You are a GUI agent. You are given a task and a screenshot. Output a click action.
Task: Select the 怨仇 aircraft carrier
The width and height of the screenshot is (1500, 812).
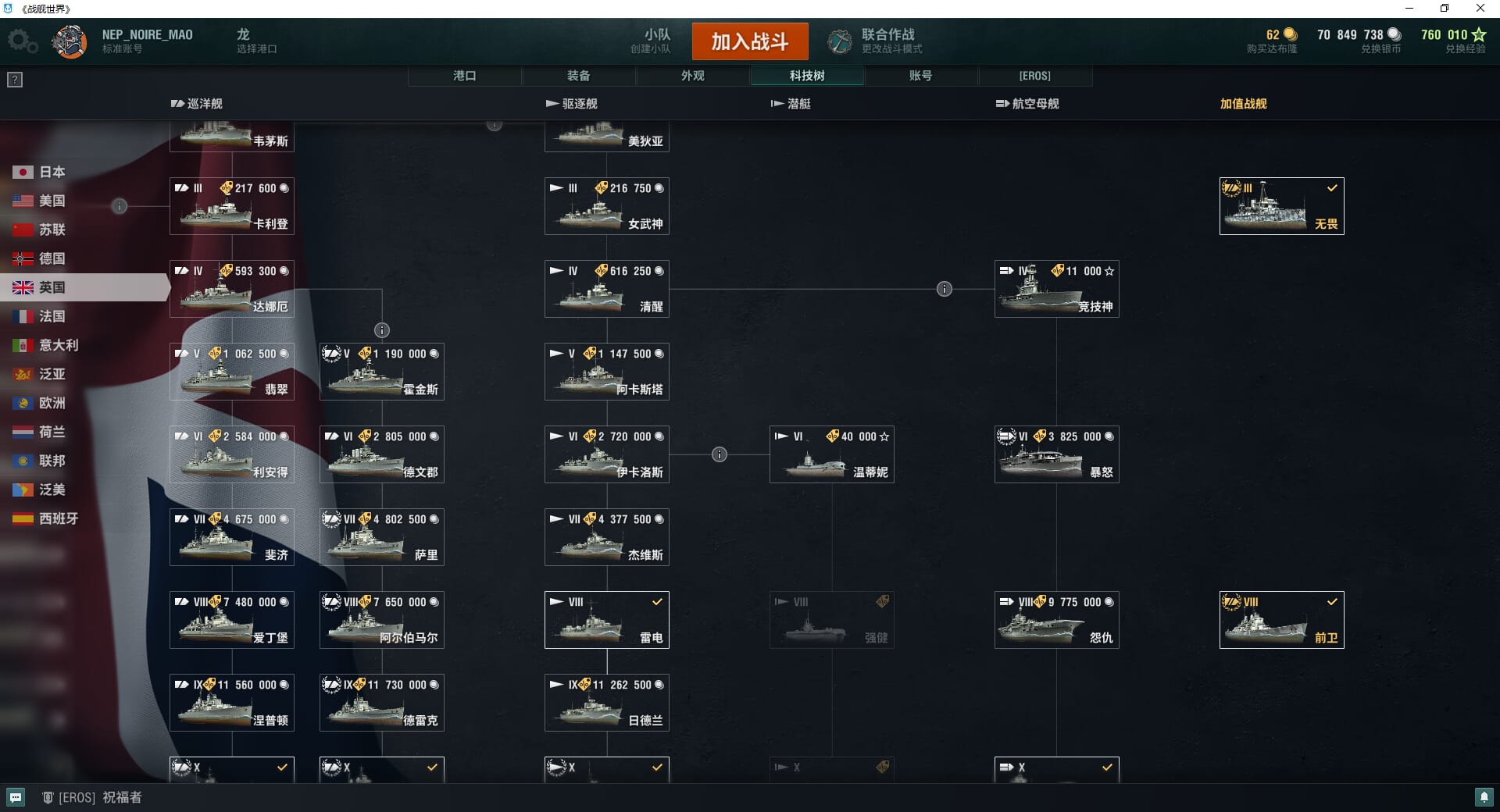1057,620
